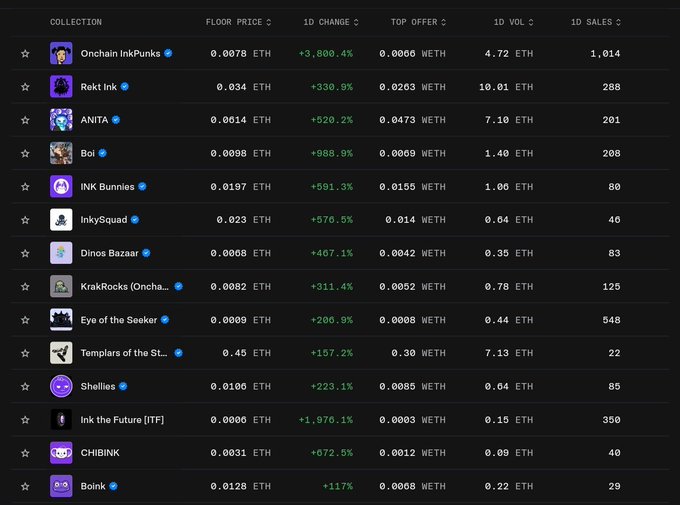Image resolution: width=680 pixels, height=505 pixels.
Task: Click verified badge next to Eye of the Seeker
Action: (x=165, y=320)
